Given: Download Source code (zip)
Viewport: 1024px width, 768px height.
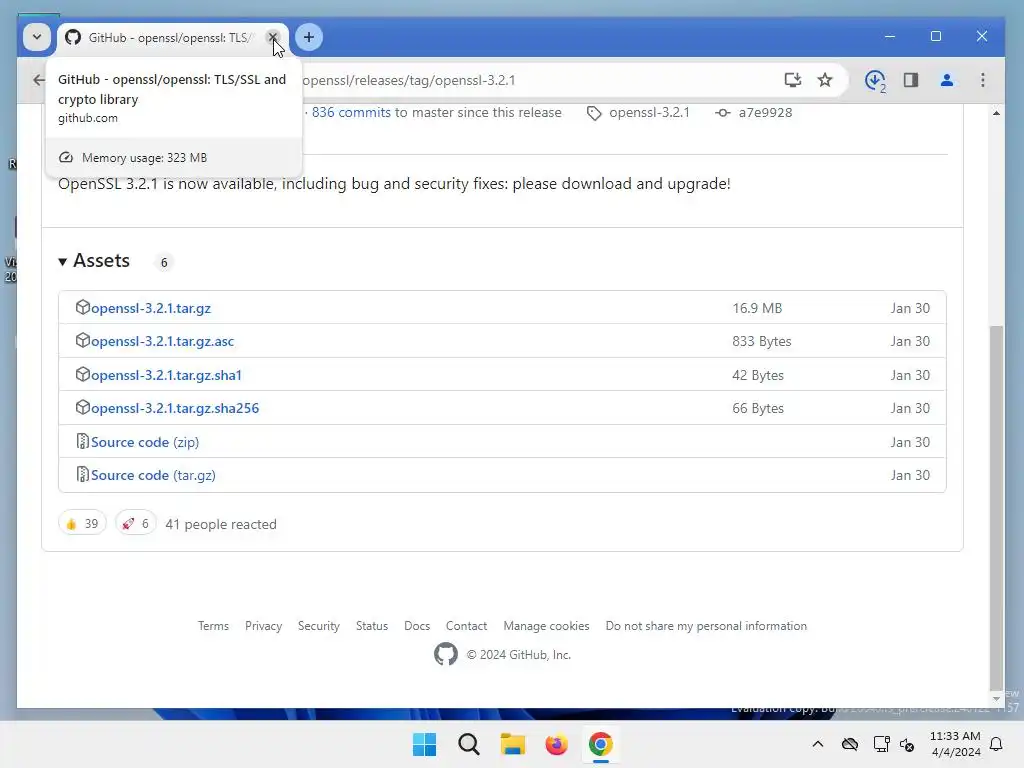Looking at the screenshot, I should pos(144,442).
